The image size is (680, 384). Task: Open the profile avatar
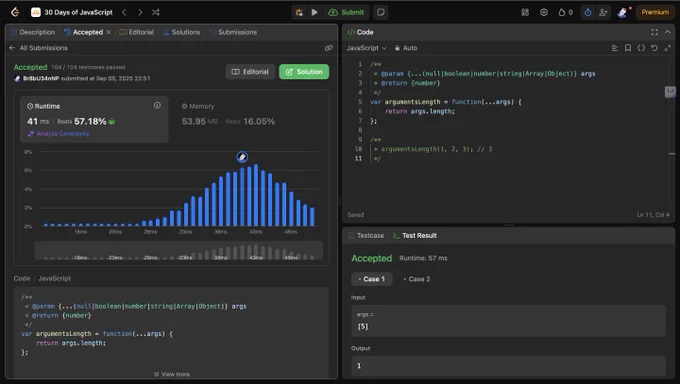[622, 12]
